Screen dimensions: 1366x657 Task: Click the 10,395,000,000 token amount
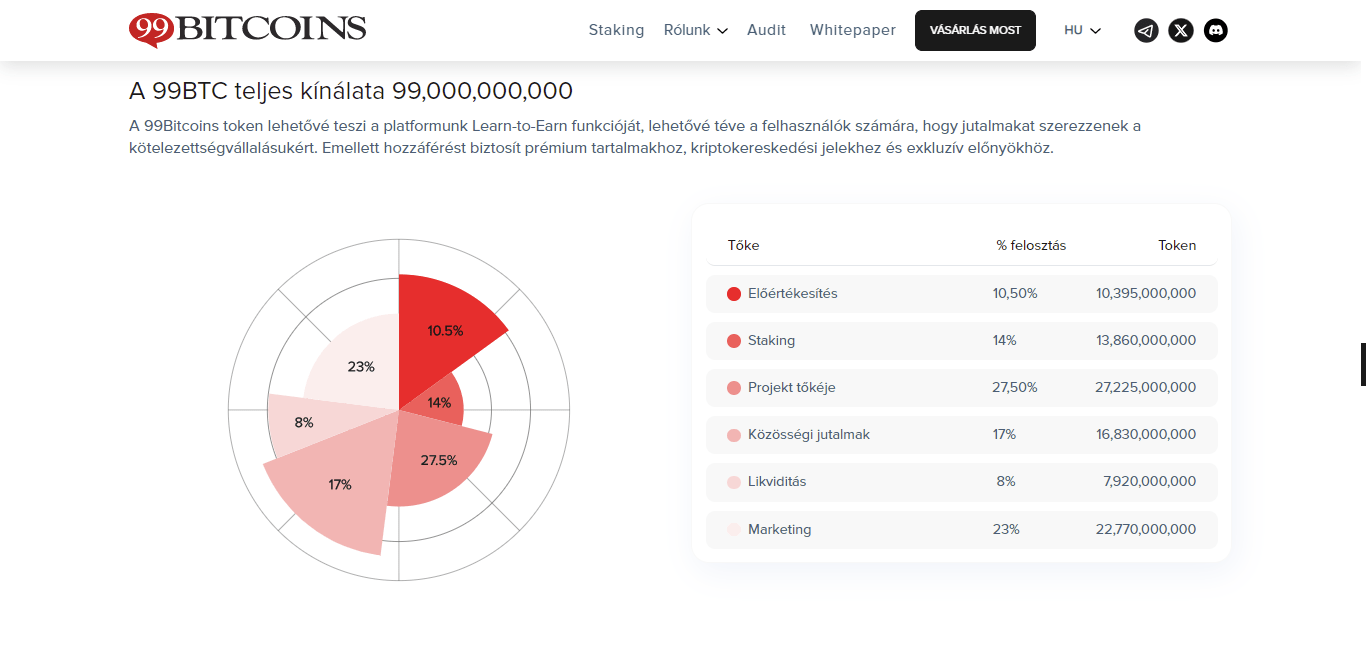1146,294
